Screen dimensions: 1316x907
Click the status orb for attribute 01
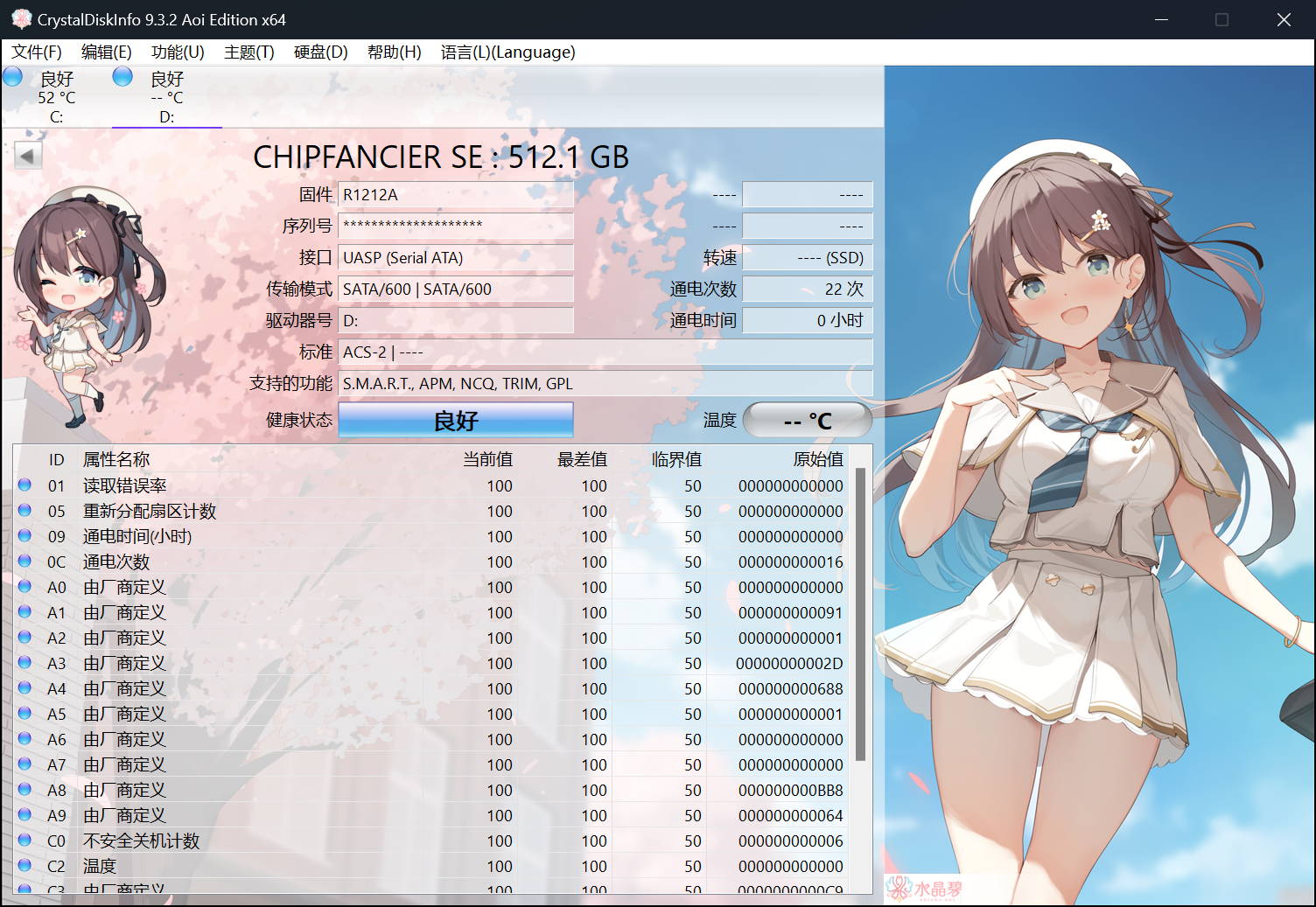(24, 485)
